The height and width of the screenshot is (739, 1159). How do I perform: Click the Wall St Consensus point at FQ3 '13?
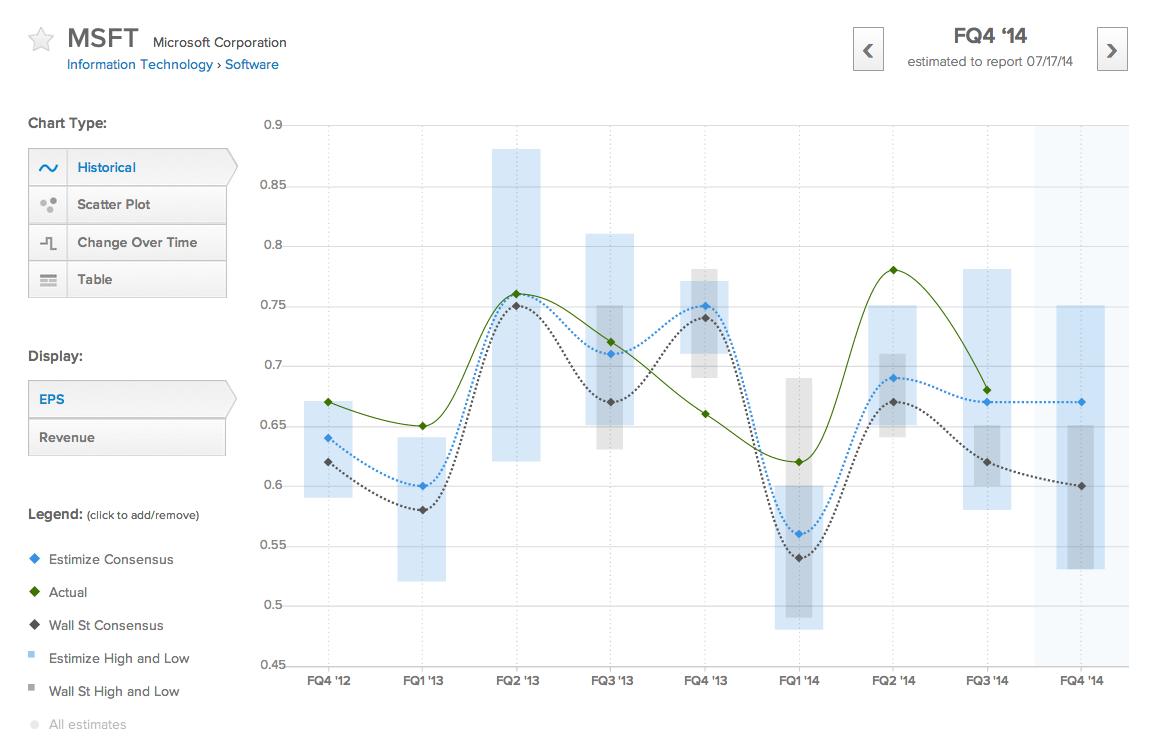pyautogui.click(x=611, y=402)
